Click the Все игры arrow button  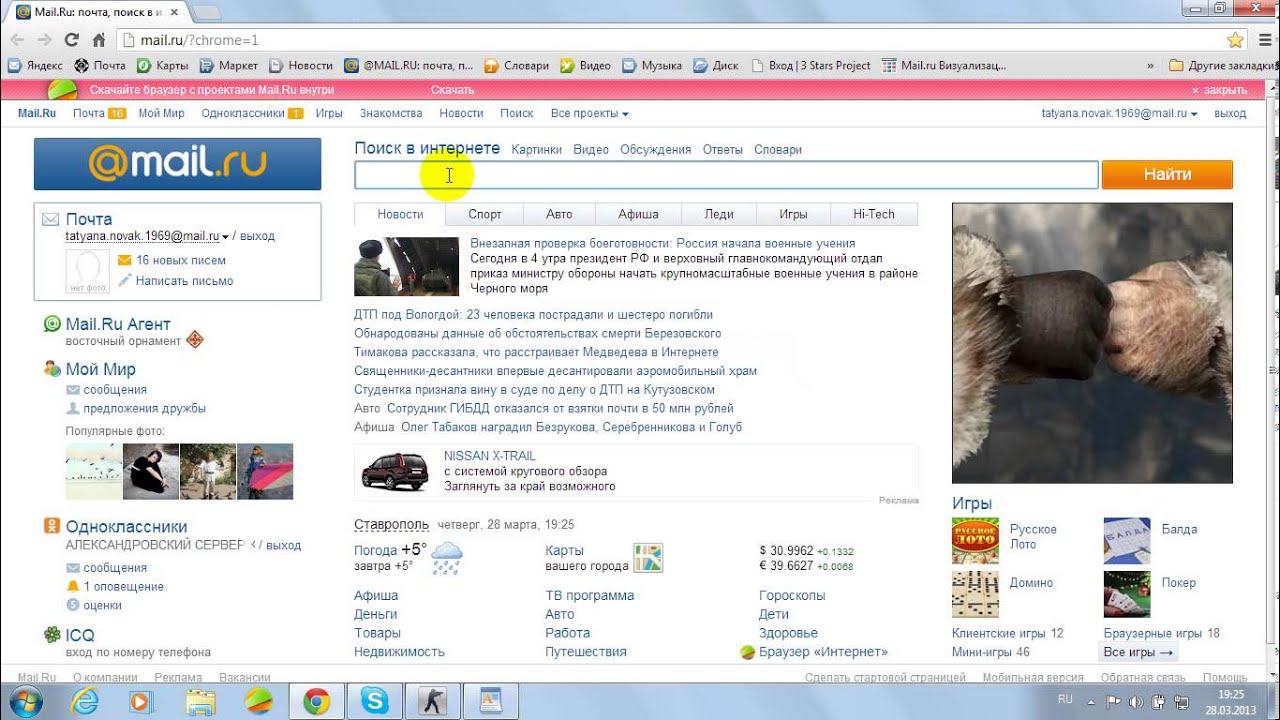[1138, 652]
